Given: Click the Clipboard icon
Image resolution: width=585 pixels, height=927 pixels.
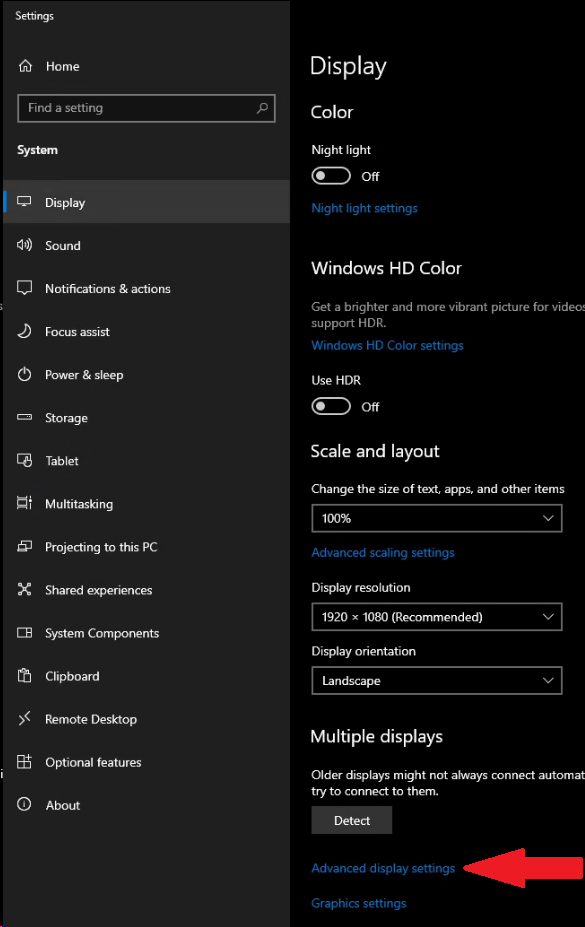Looking at the screenshot, I should coord(24,675).
